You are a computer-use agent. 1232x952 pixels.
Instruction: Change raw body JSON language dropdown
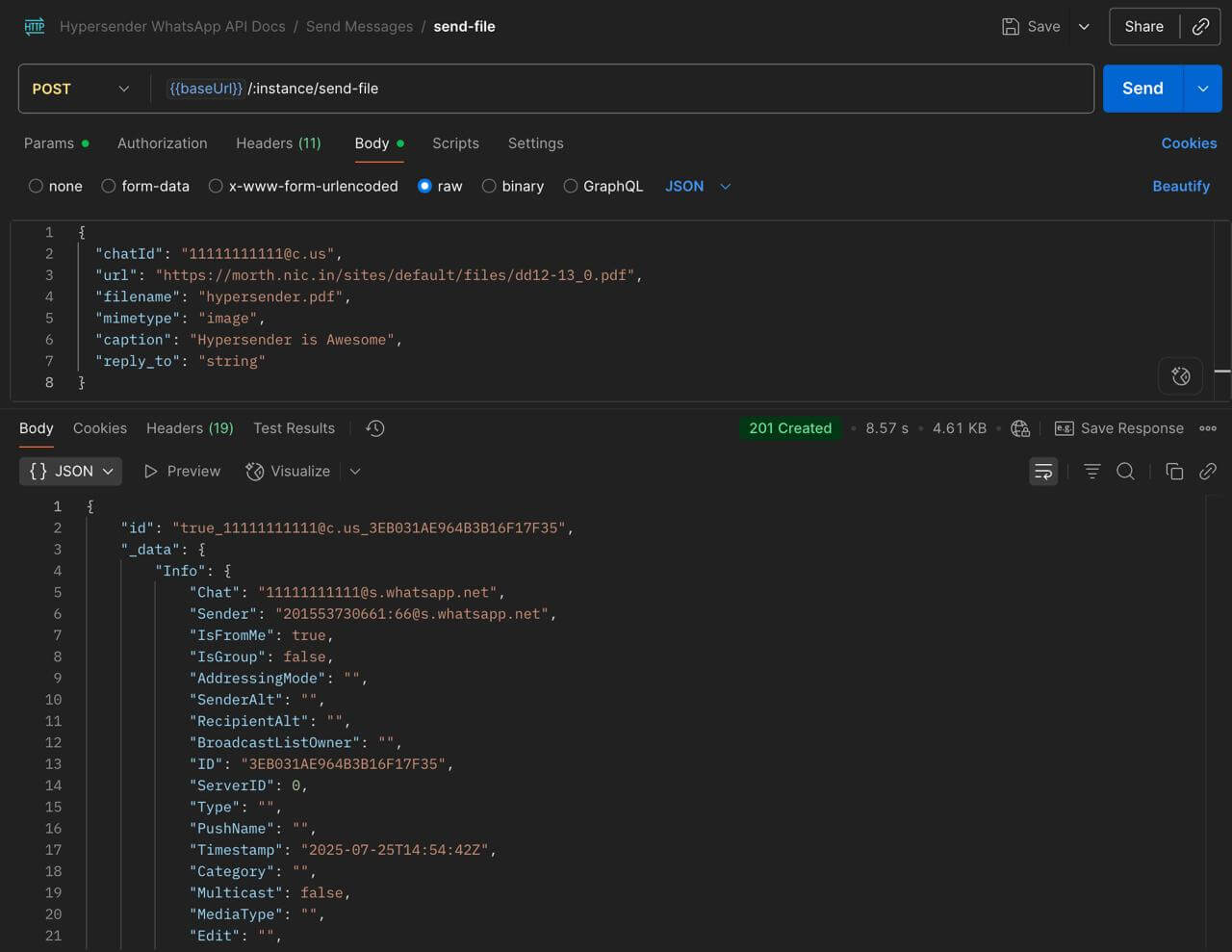[x=698, y=186]
